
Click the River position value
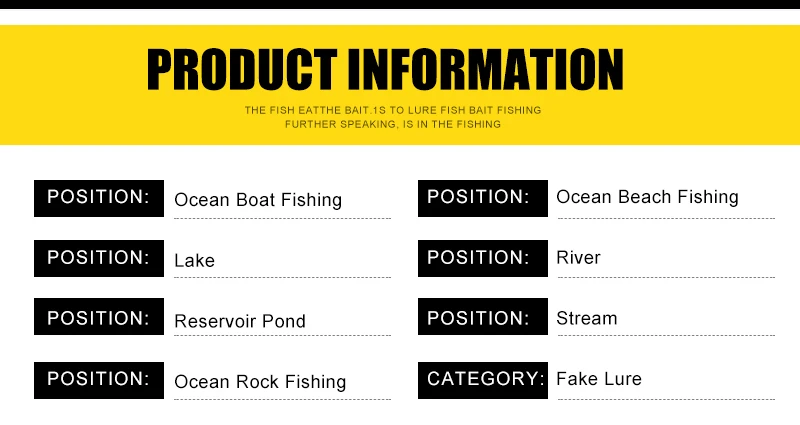click(578, 258)
